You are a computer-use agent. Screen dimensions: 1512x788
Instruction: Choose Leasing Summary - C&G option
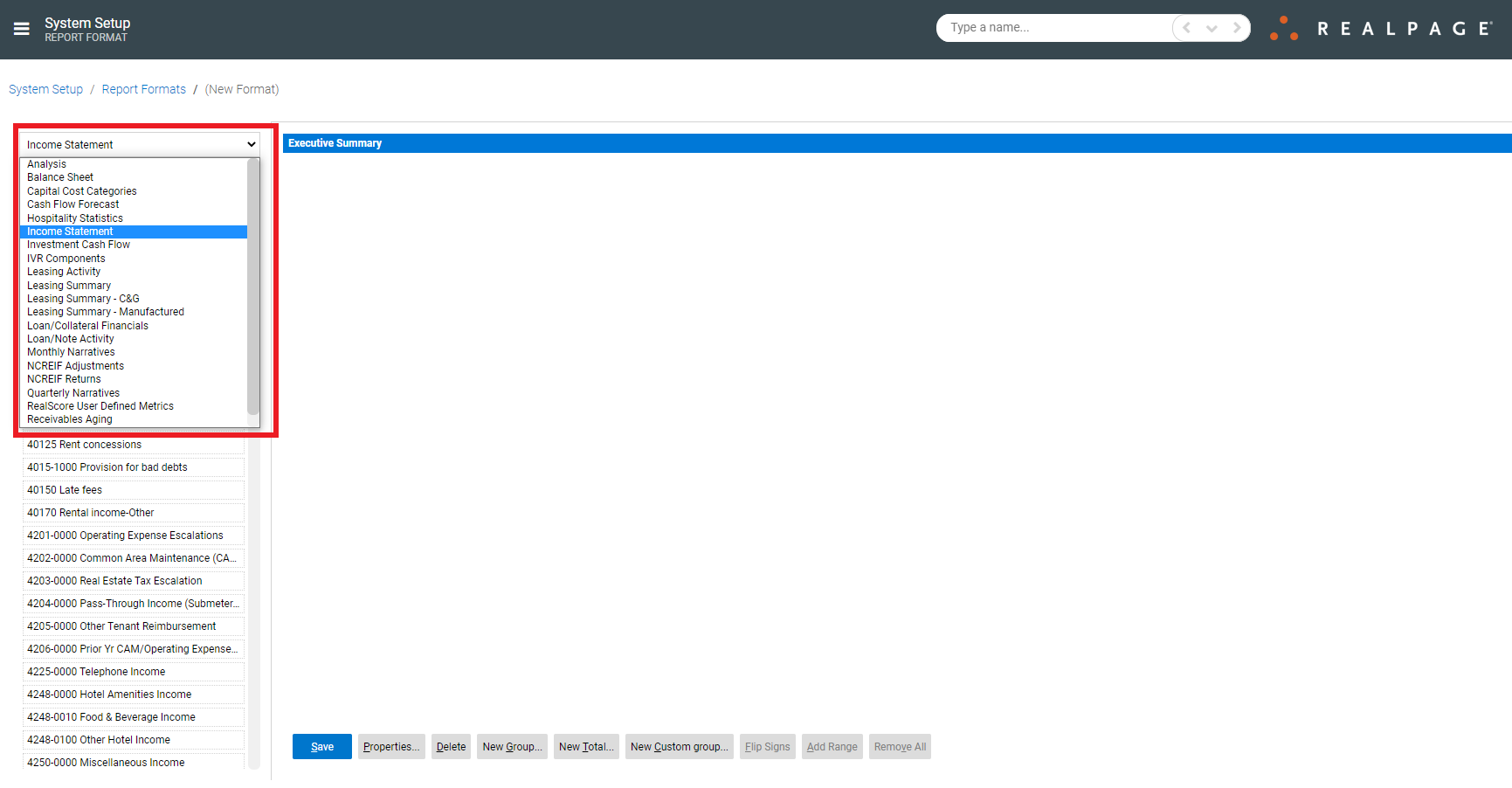coord(134,299)
